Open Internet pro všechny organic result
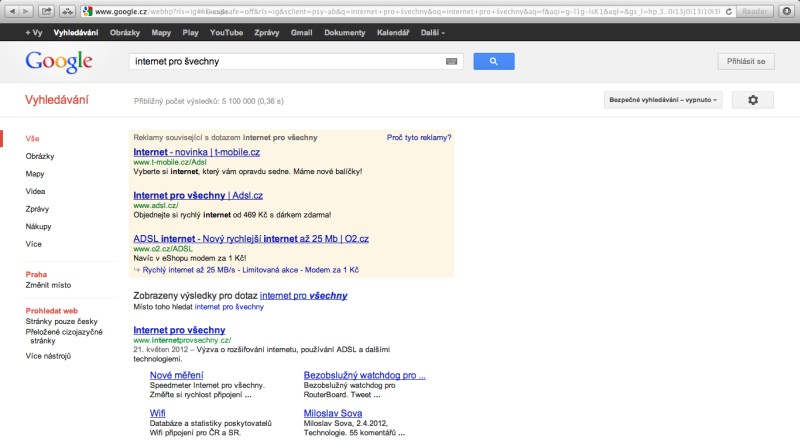 point(179,330)
